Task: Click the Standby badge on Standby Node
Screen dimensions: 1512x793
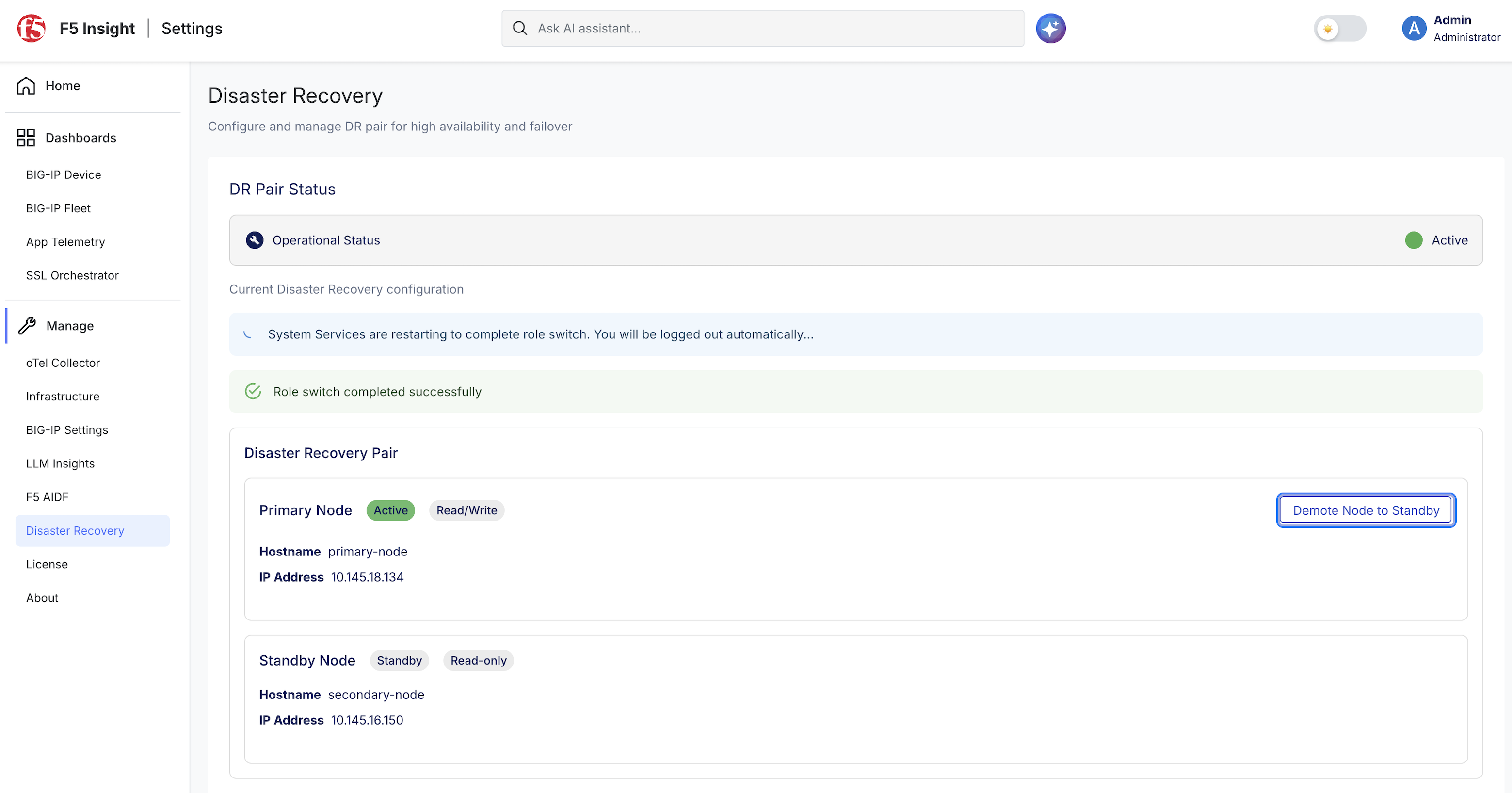Action: click(x=399, y=661)
